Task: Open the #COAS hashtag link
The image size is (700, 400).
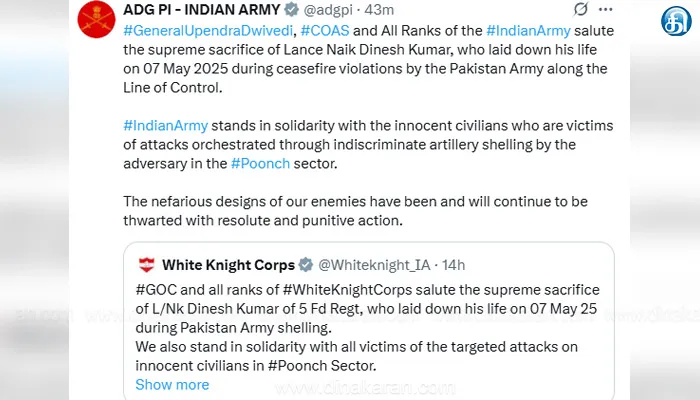Action: pyautogui.click(x=325, y=30)
